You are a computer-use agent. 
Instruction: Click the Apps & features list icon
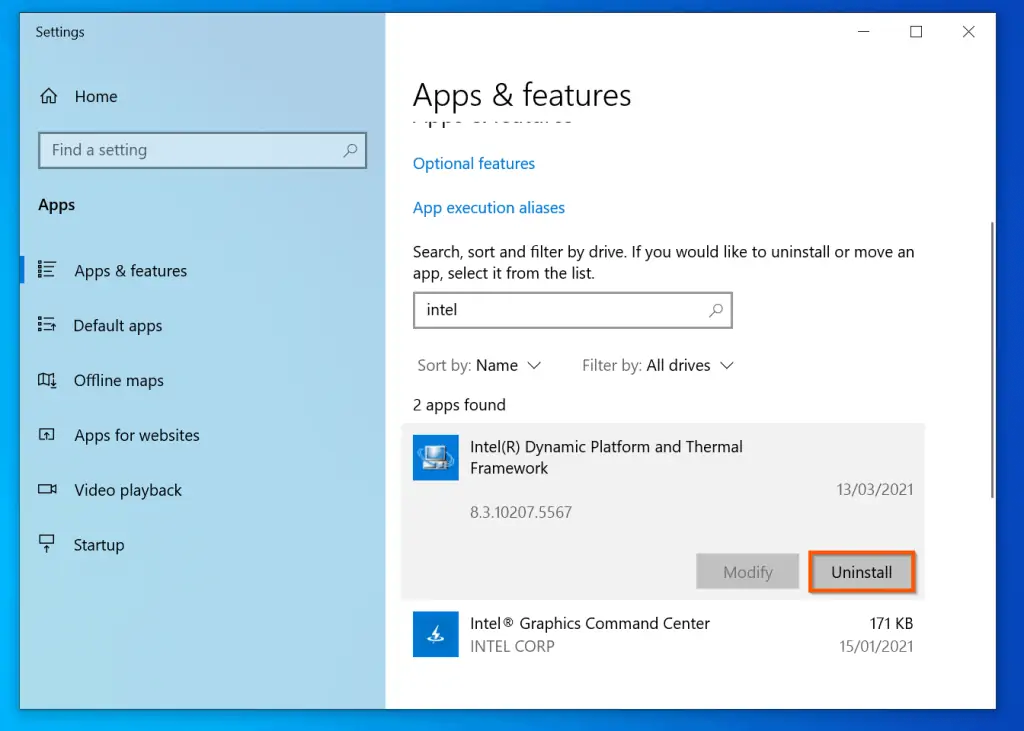47,270
